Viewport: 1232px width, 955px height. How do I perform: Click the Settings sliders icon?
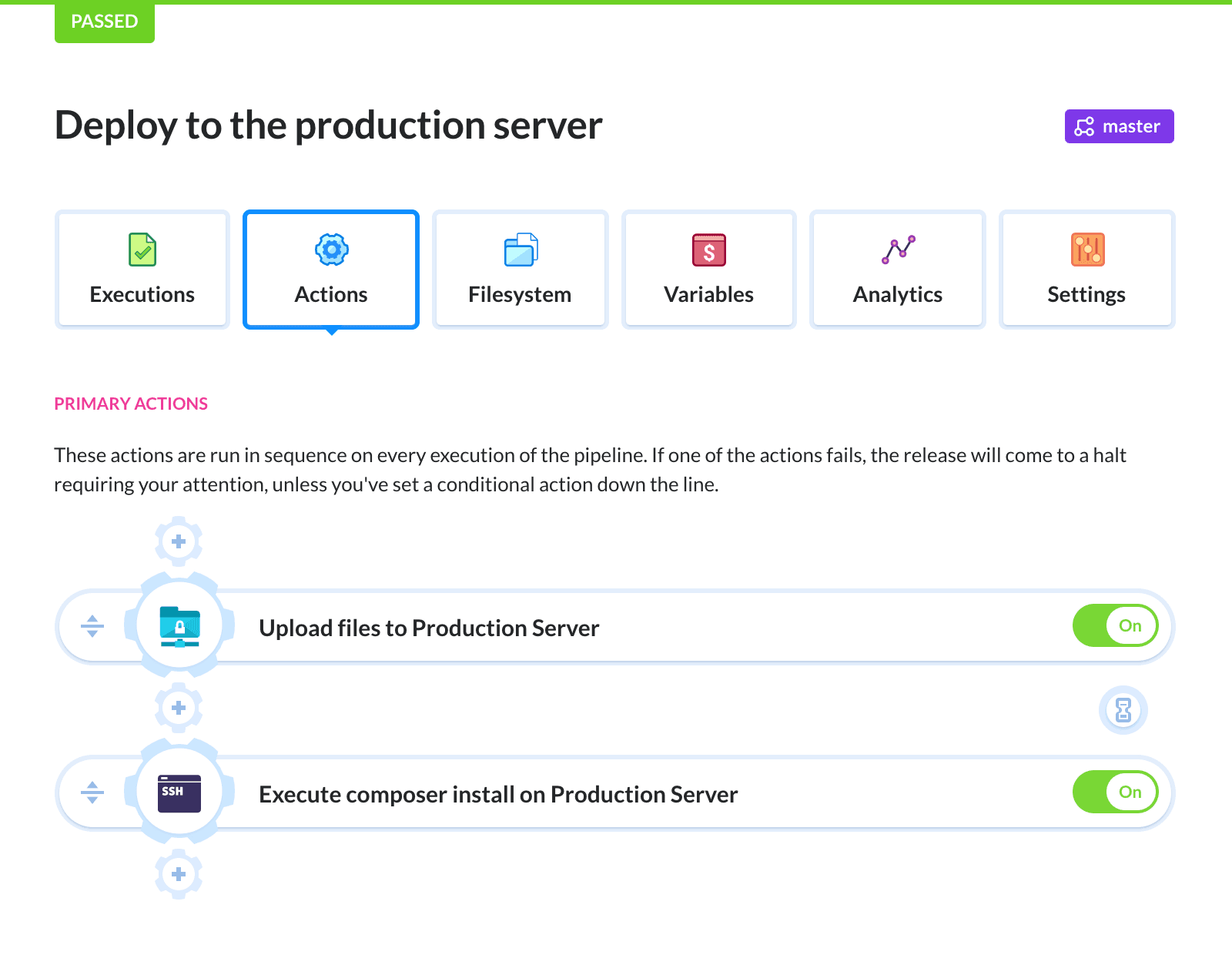pos(1087,250)
